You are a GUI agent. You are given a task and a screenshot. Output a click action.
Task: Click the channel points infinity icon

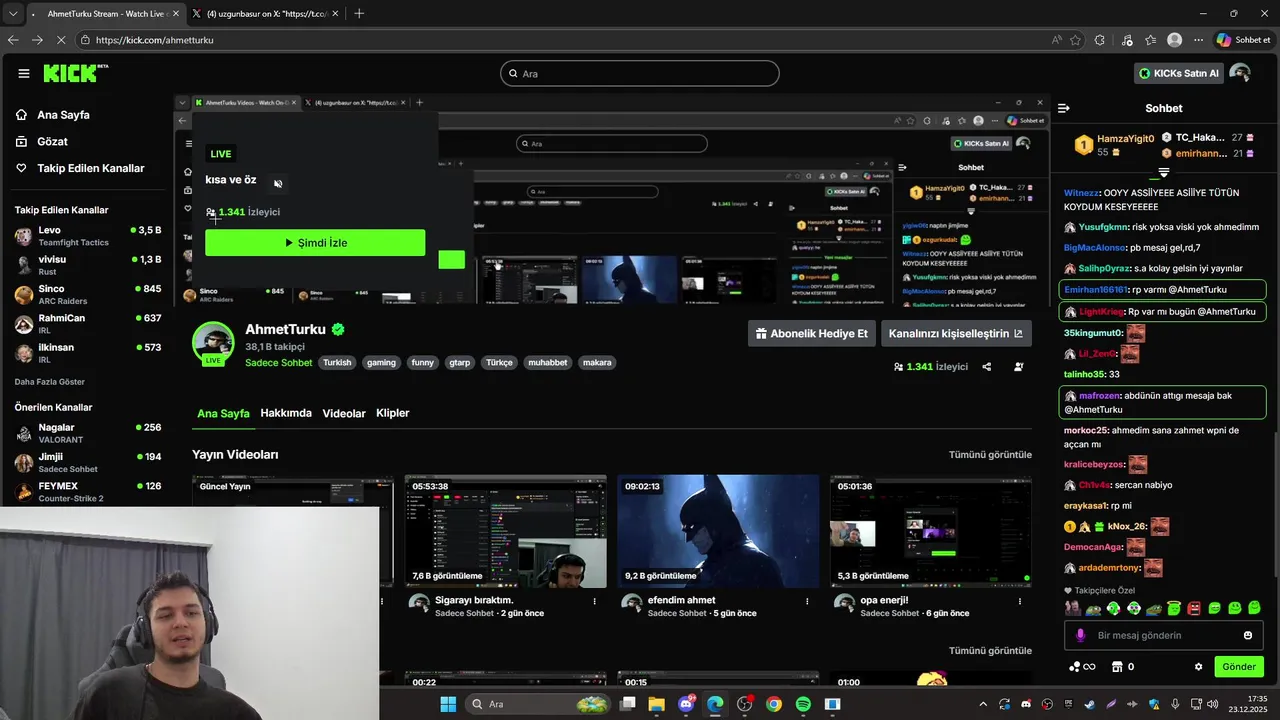tap(1082, 667)
